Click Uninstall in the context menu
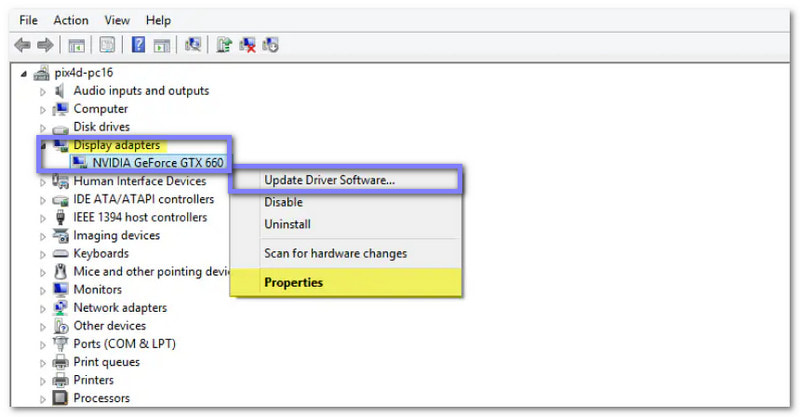The height and width of the screenshot is (417, 800). tap(287, 225)
